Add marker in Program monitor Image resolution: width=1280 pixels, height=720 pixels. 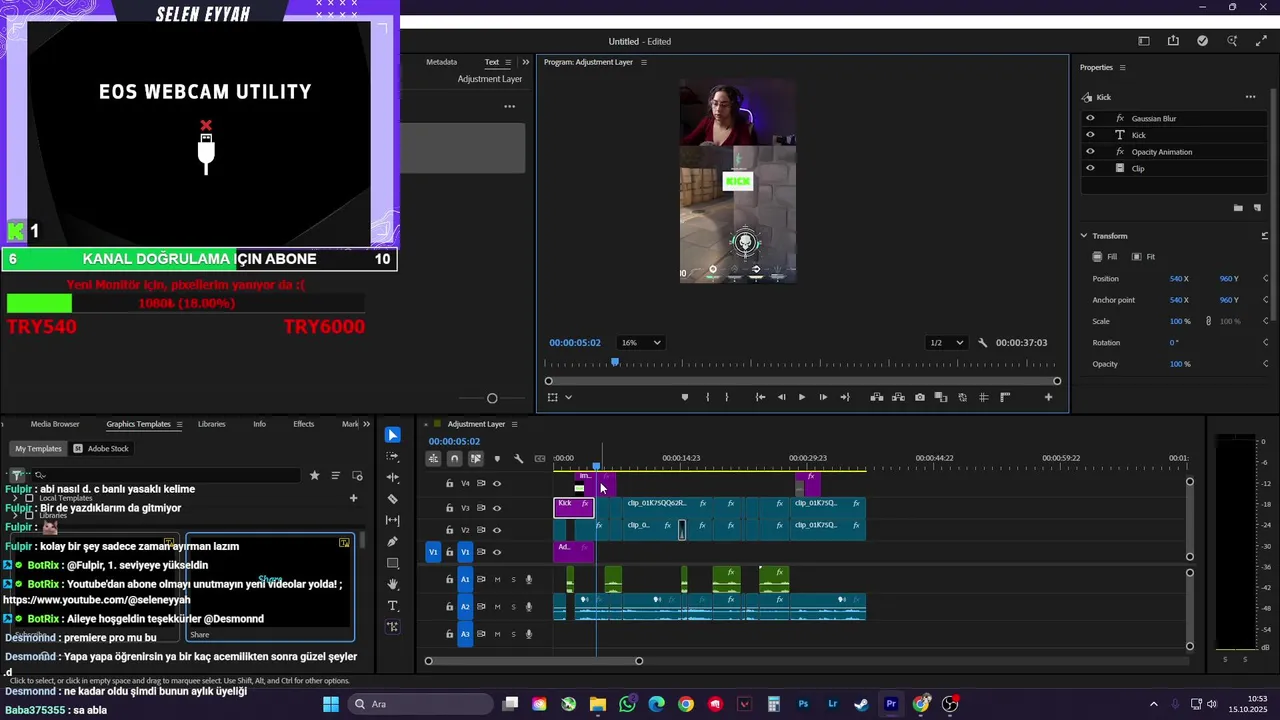685,397
